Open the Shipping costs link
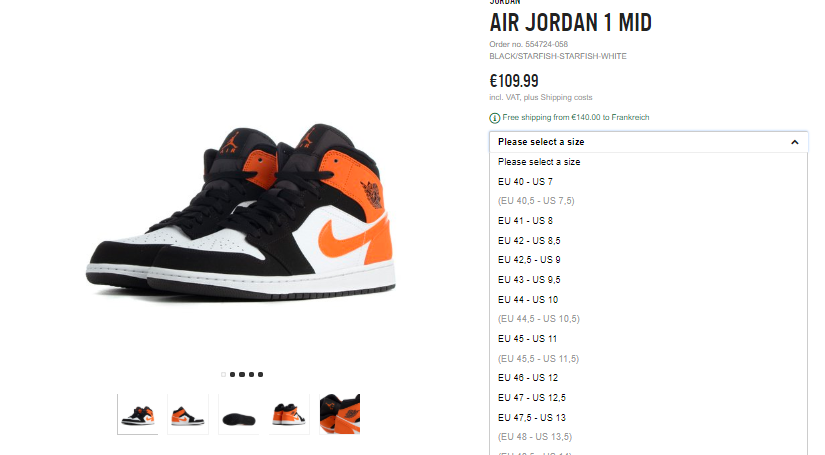Screen dimensions: 825x455 pos(566,97)
